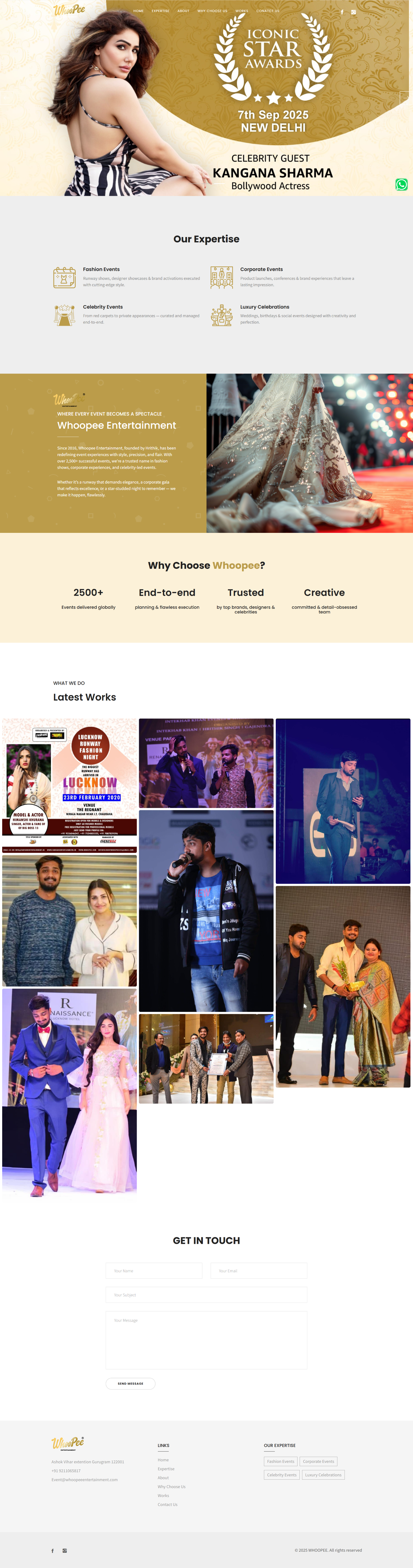Click the Celebrity Events footer tag
The image size is (413, 1568).
(x=281, y=1475)
